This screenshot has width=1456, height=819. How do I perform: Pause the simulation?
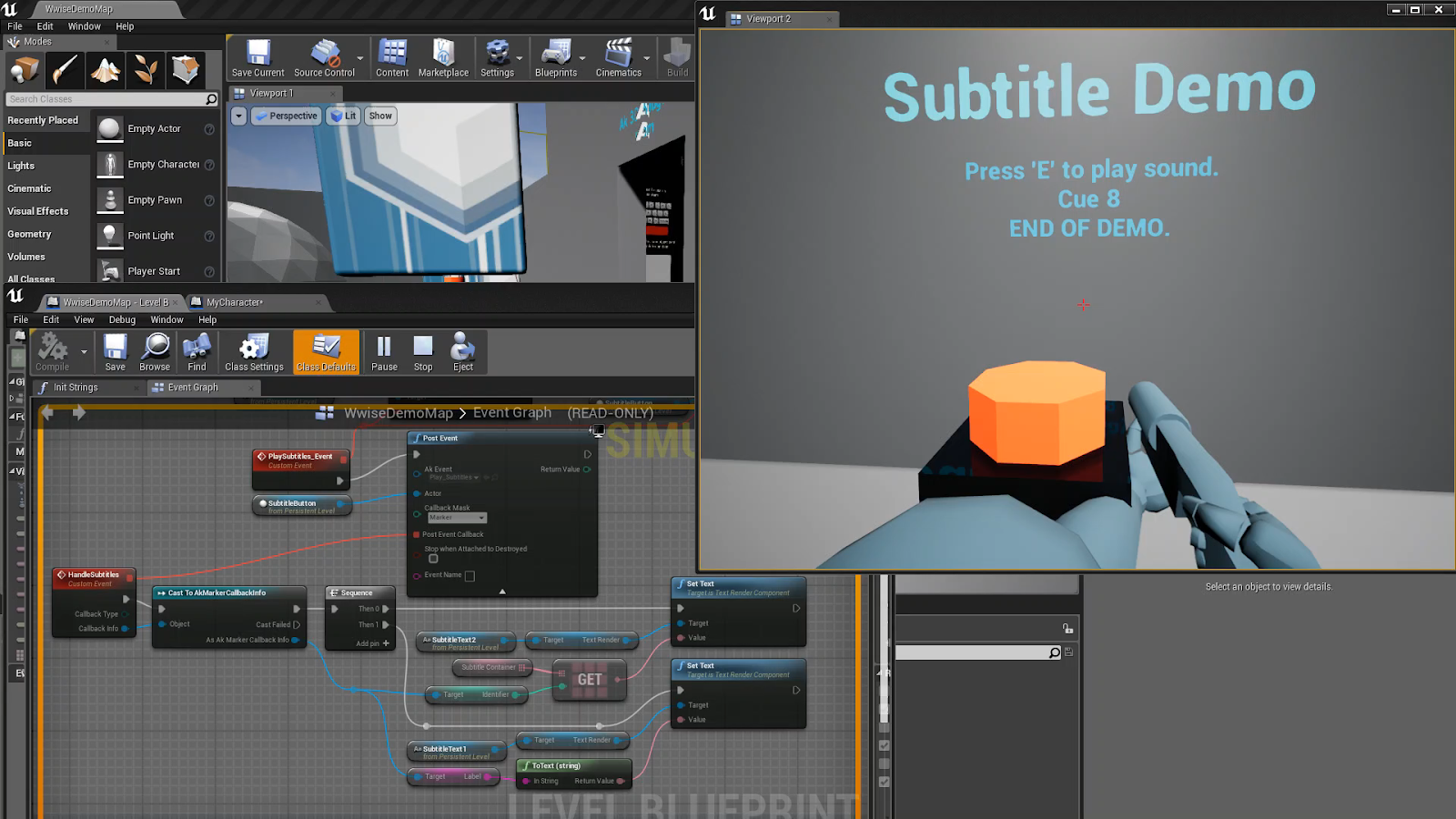click(x=384, y=352)
